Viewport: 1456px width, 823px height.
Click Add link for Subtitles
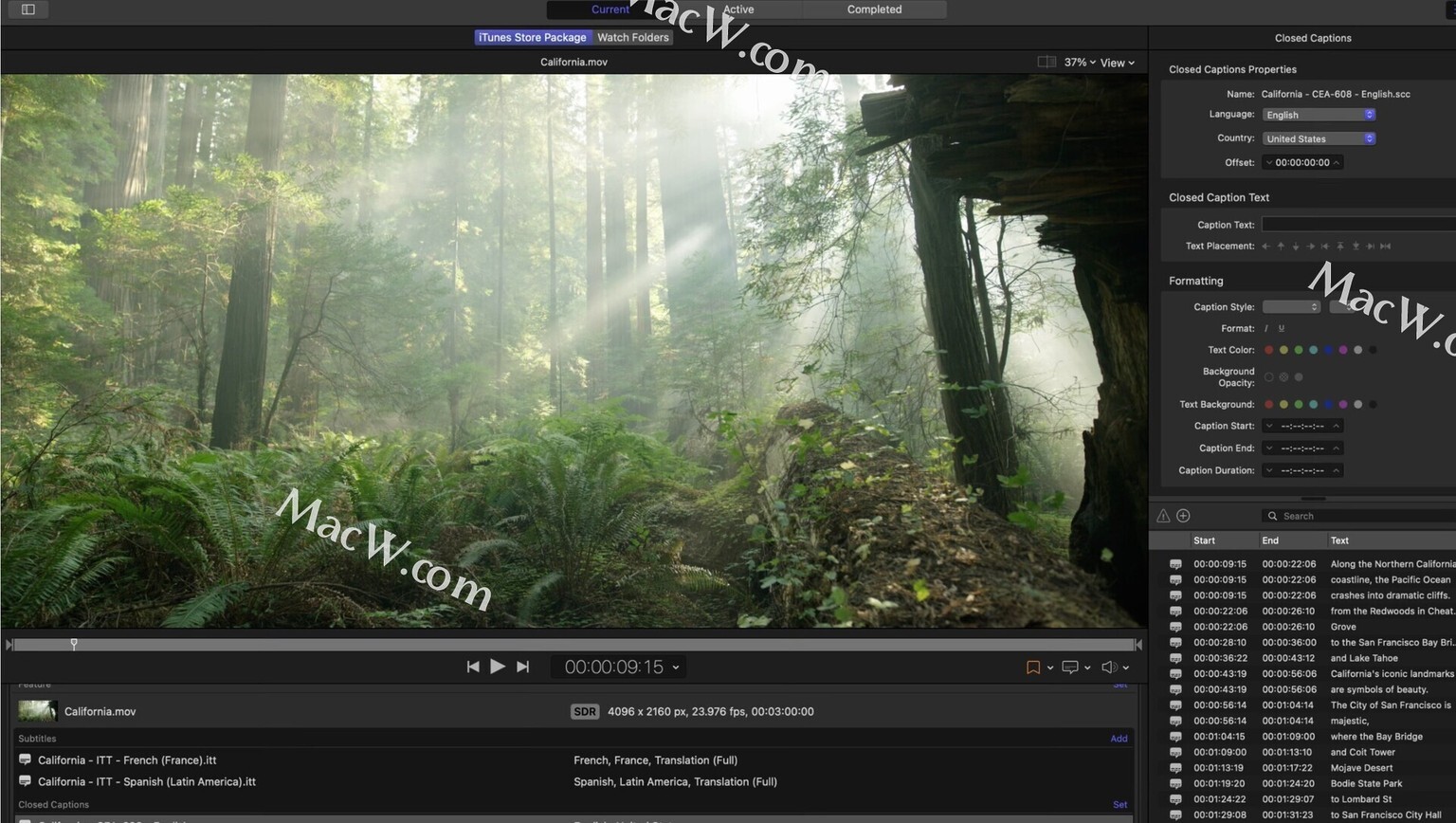pos(1119,739)
